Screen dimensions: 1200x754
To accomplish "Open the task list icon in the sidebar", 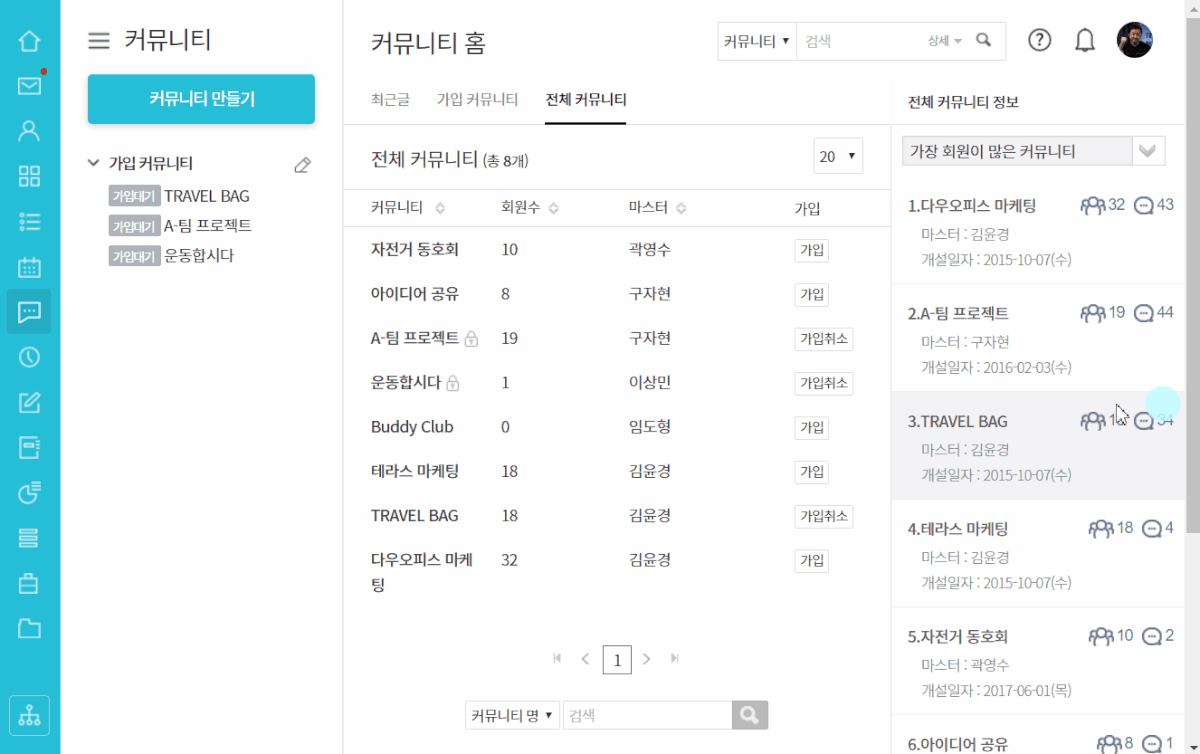I will [x=29, y=222].
